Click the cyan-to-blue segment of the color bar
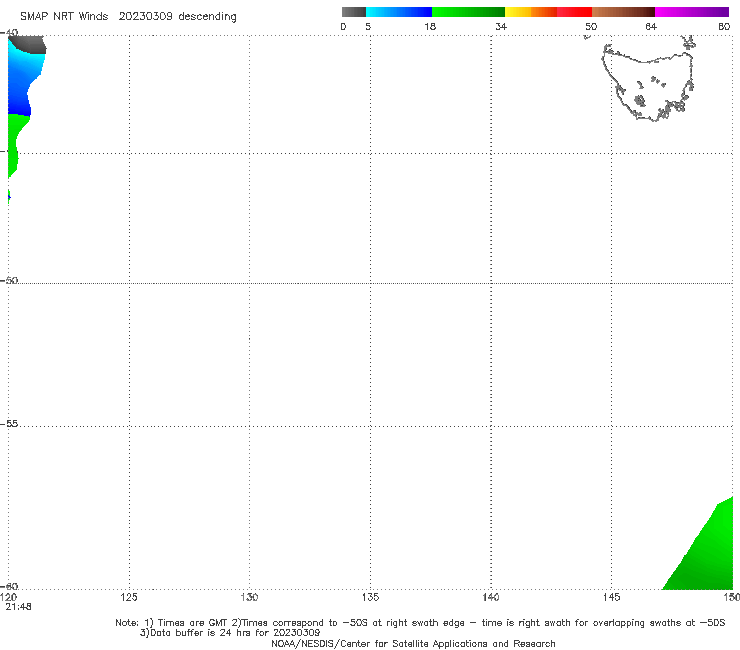 (399, 12)
